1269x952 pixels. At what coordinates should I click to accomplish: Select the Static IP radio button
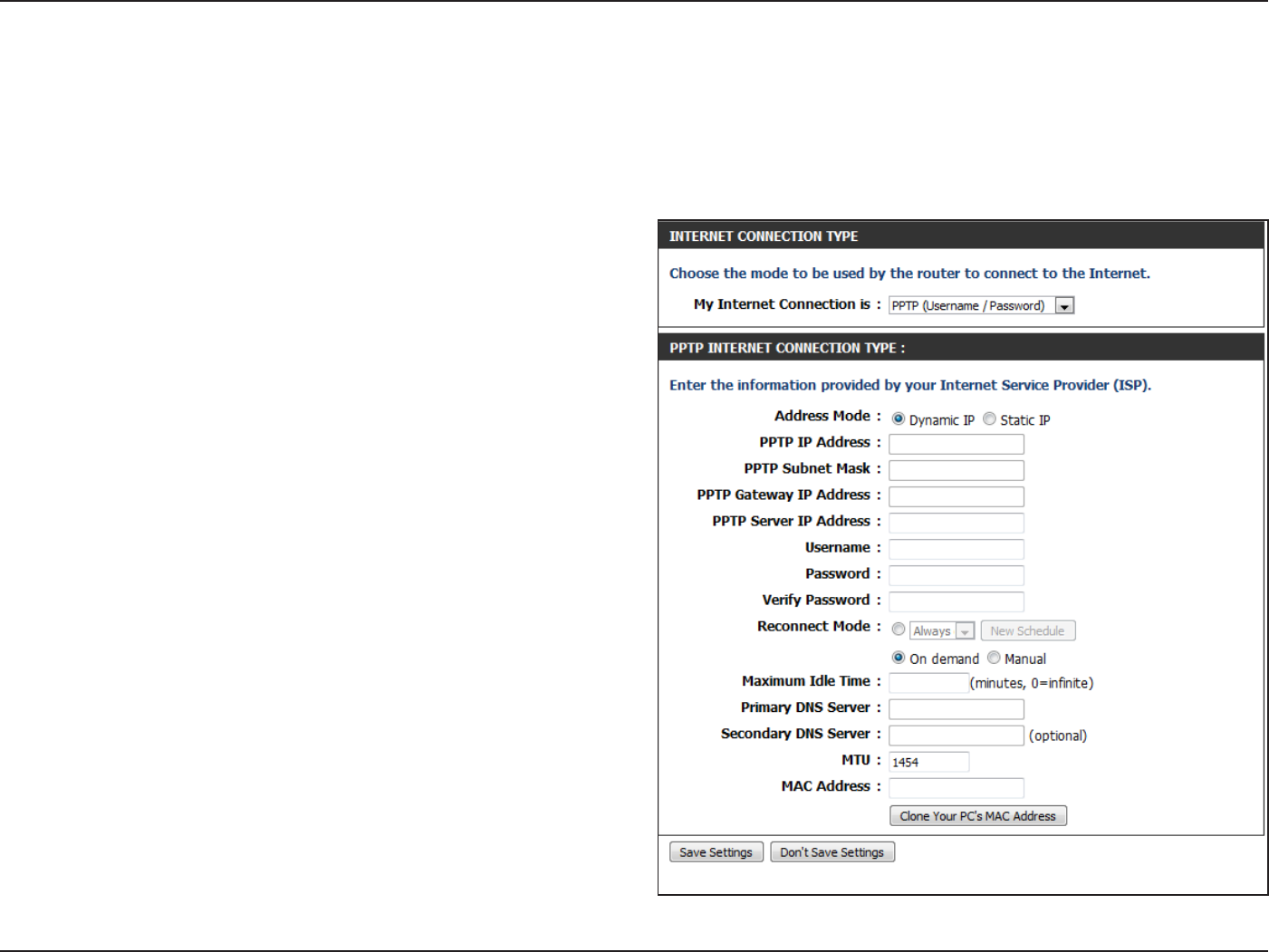coord(990,419)
